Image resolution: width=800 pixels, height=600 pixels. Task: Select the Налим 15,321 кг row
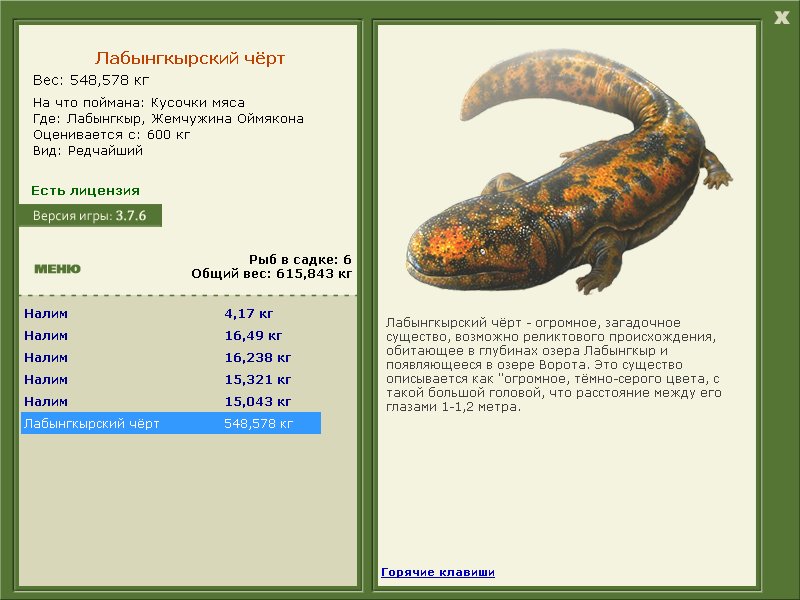(171, 379)
